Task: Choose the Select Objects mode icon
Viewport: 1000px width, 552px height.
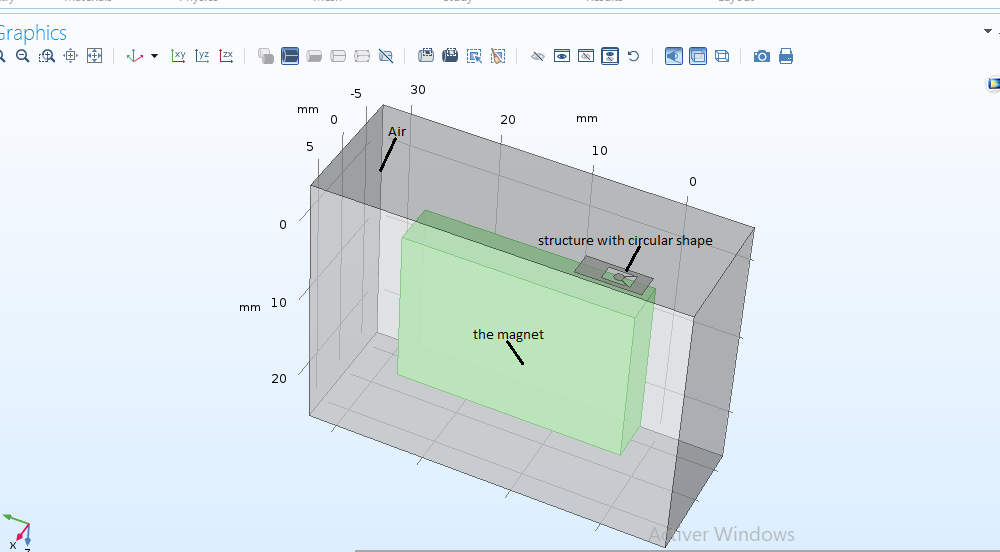Action: tap(266, 56)
